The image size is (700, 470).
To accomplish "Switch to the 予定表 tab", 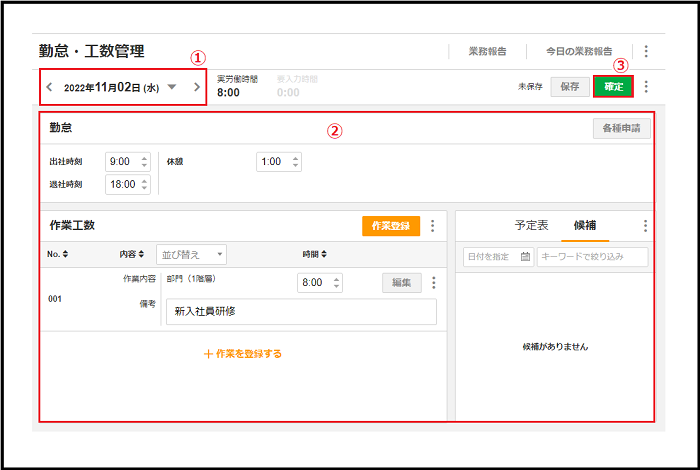I will (531, 226).
